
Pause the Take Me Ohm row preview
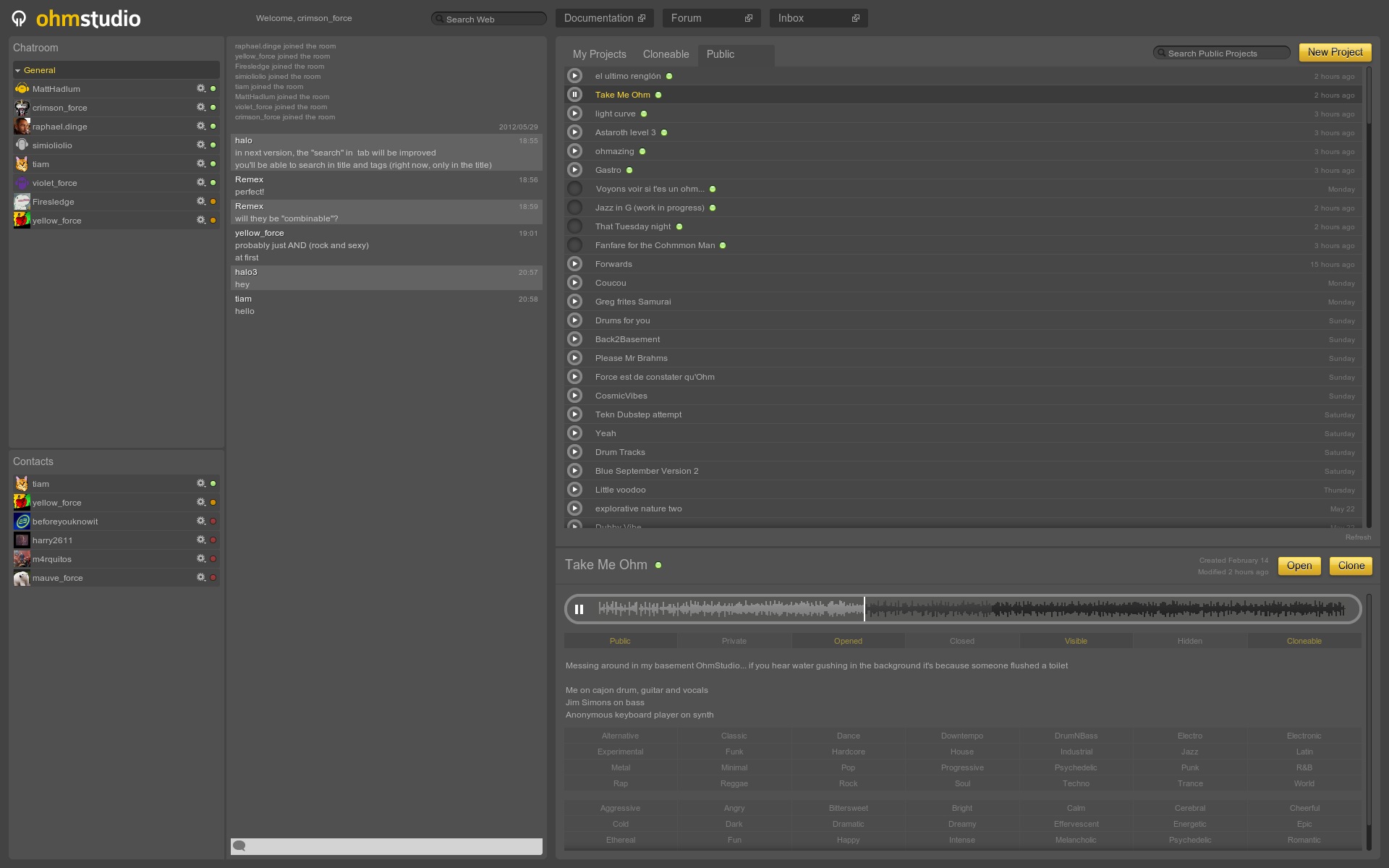click(574, 95)
